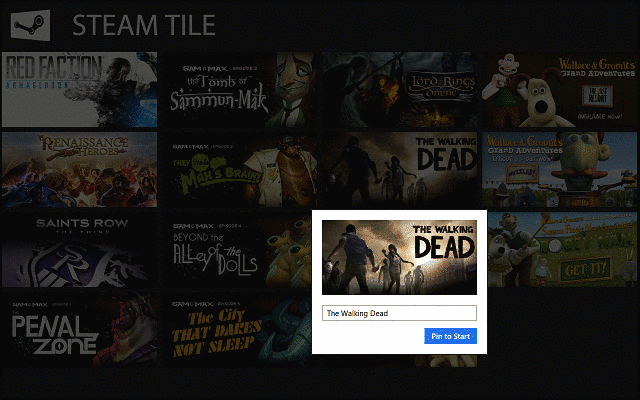
Task: Click the STEAM TILE title text
Action: [144, 25]
